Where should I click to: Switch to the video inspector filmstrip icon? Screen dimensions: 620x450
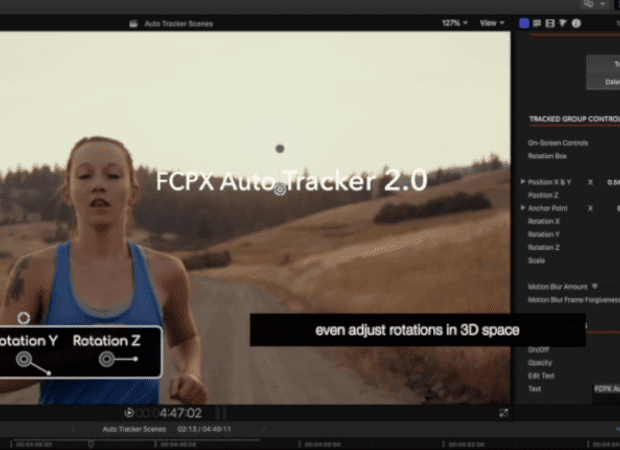(x=550, y=23)
